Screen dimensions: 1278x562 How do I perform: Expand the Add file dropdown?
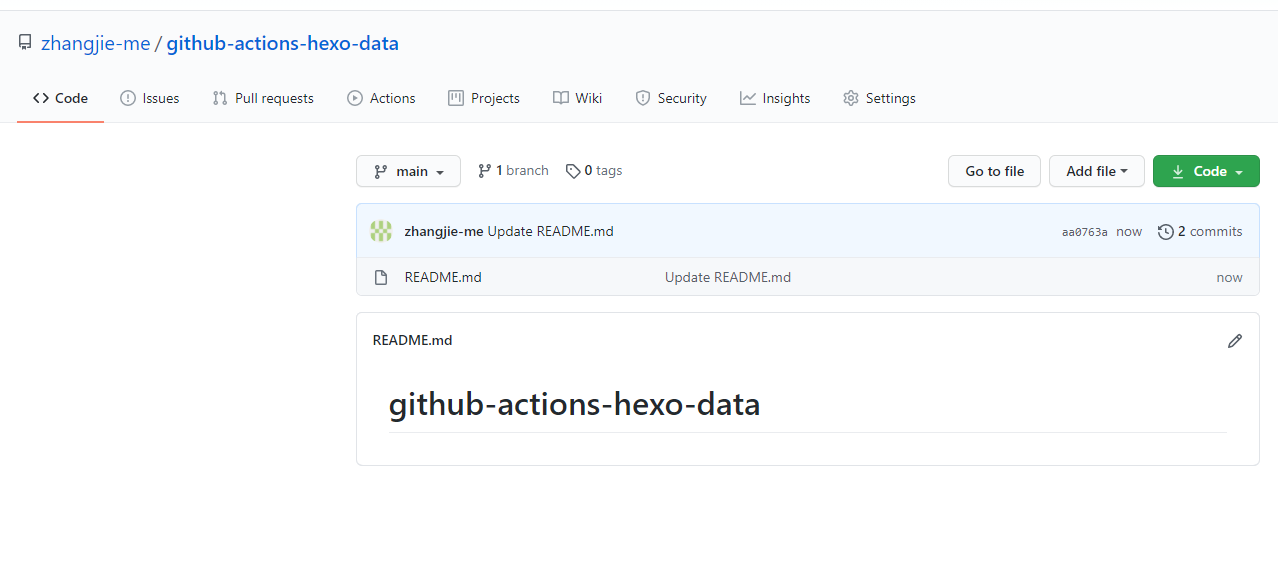pos(1096,171)
